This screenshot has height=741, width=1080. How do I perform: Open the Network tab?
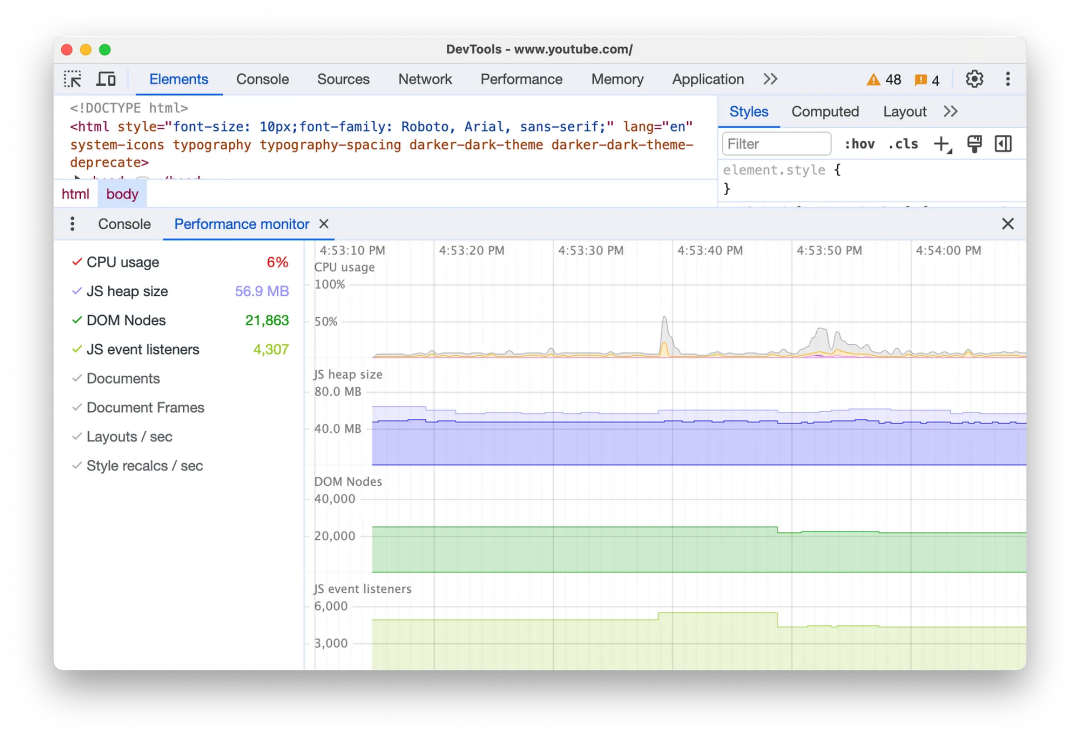click(425, 79)
